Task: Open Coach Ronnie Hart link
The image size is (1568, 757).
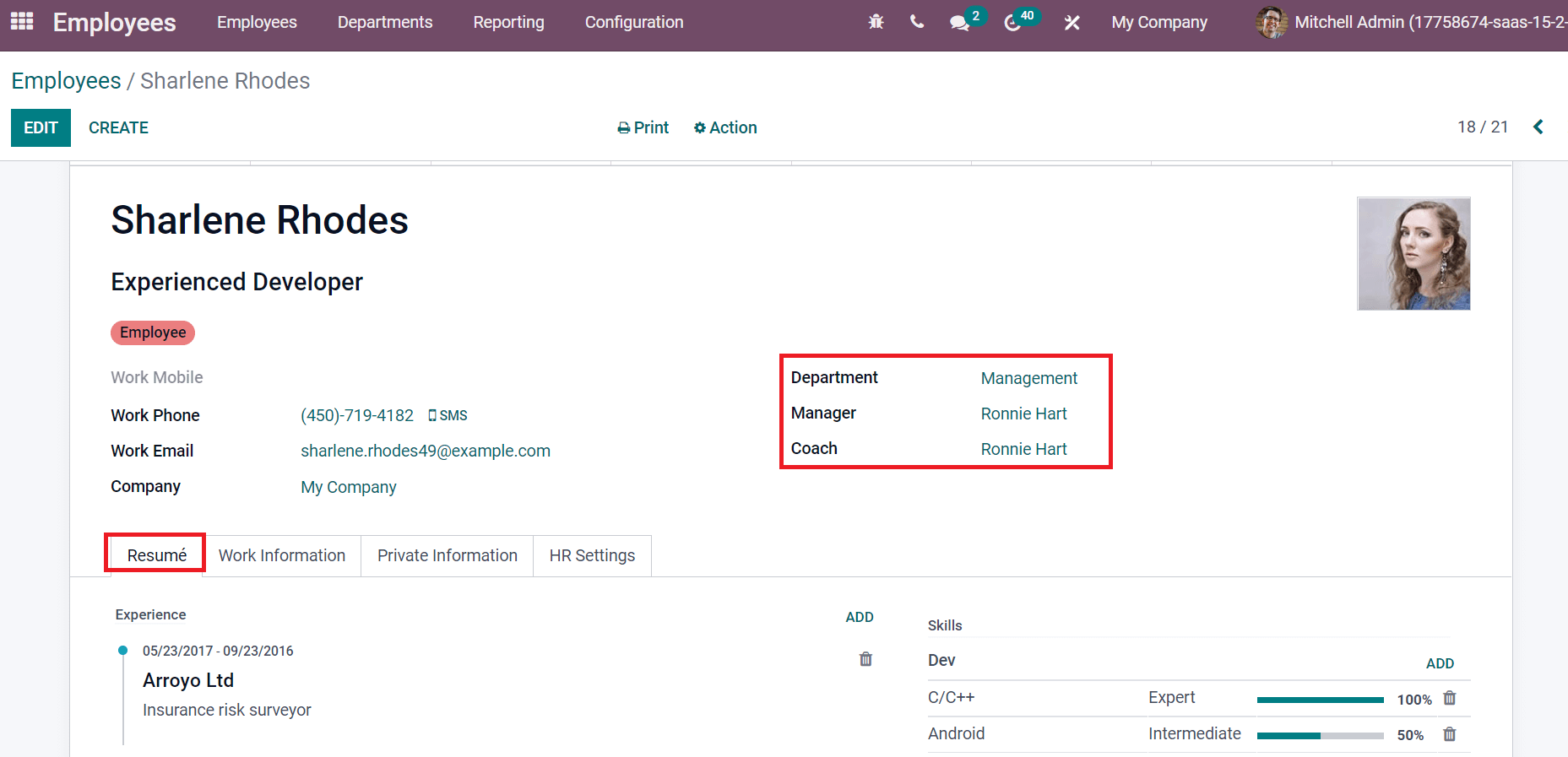Action: coord(1023,449)
